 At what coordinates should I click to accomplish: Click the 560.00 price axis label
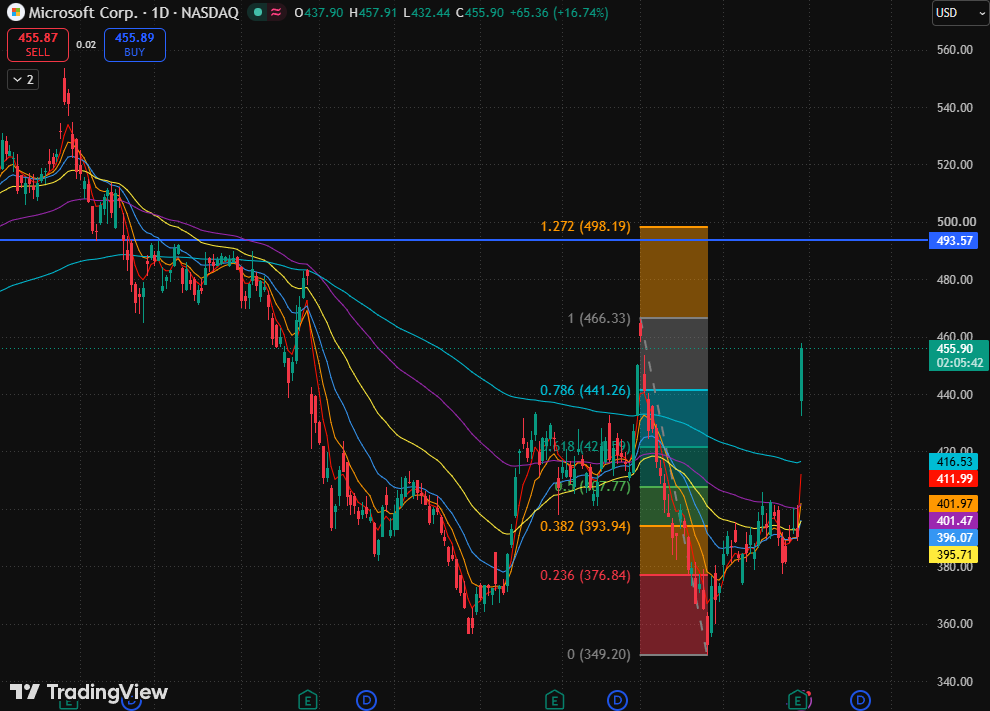tap(955, 50)
